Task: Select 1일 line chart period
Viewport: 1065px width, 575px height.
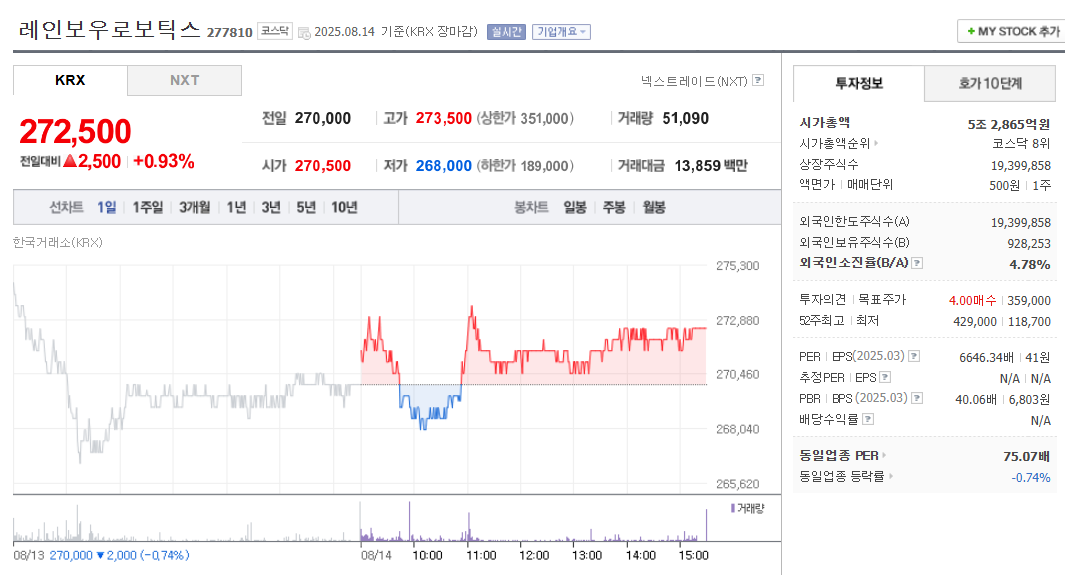Action: (107, 207)
